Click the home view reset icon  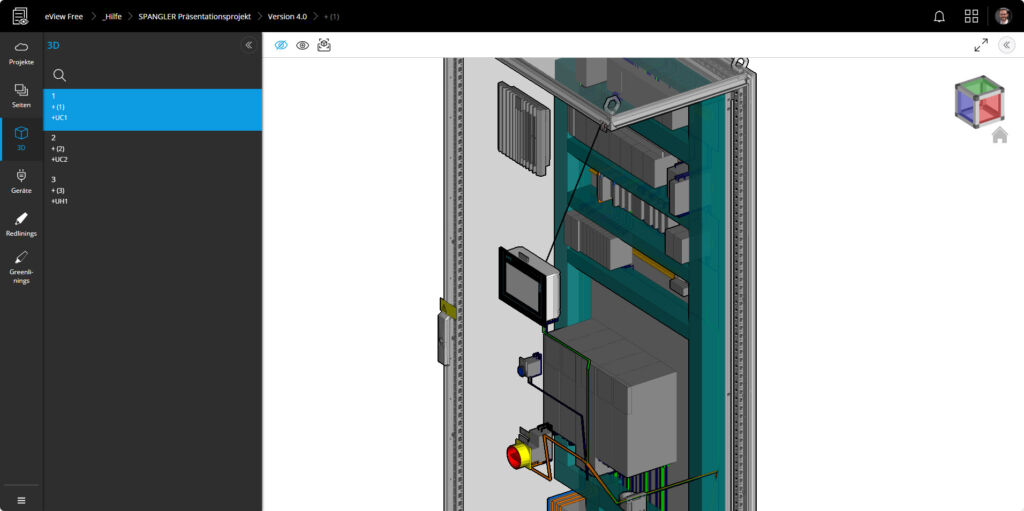click(999, 136)
